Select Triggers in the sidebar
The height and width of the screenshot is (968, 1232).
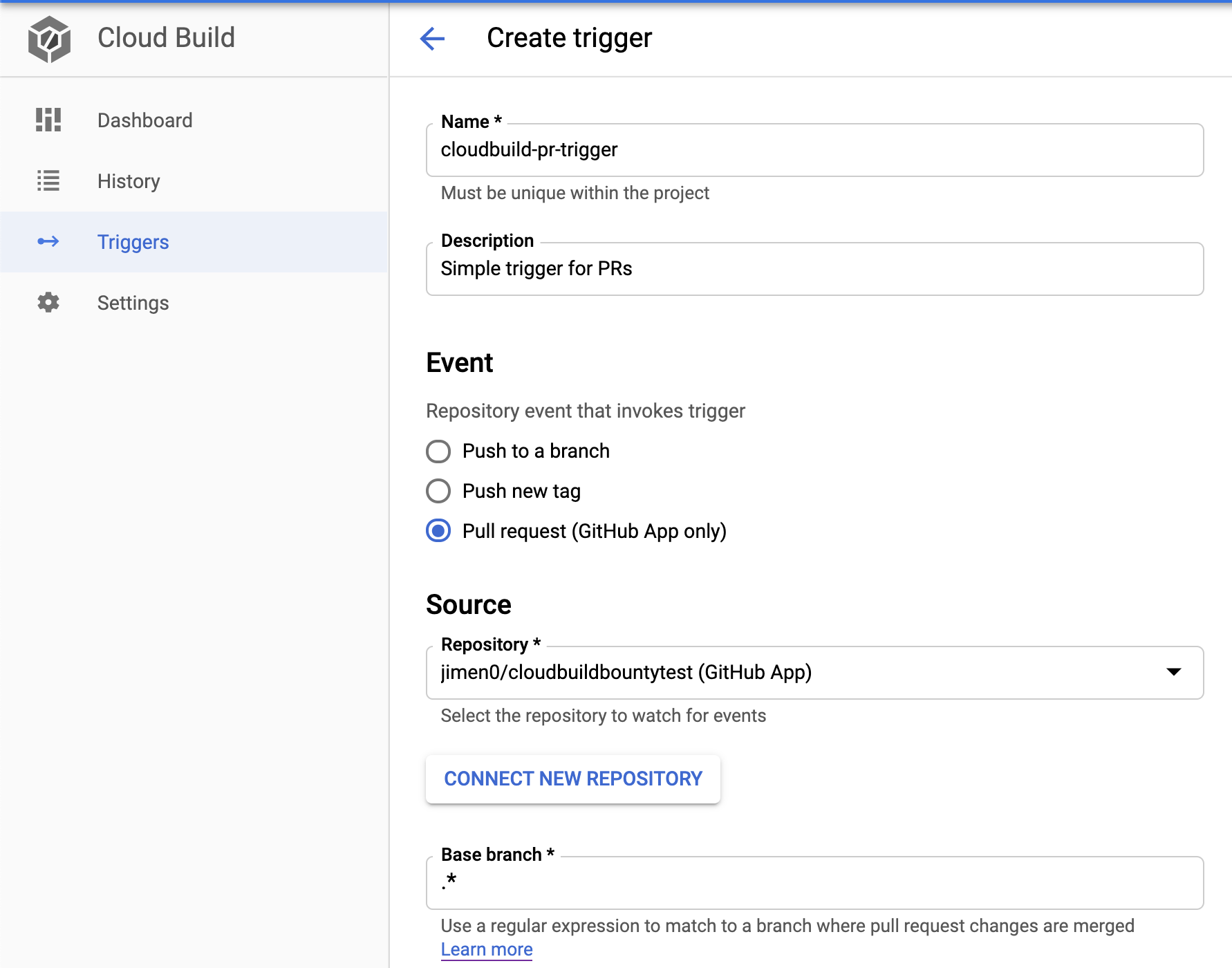(x=133, y=242)
